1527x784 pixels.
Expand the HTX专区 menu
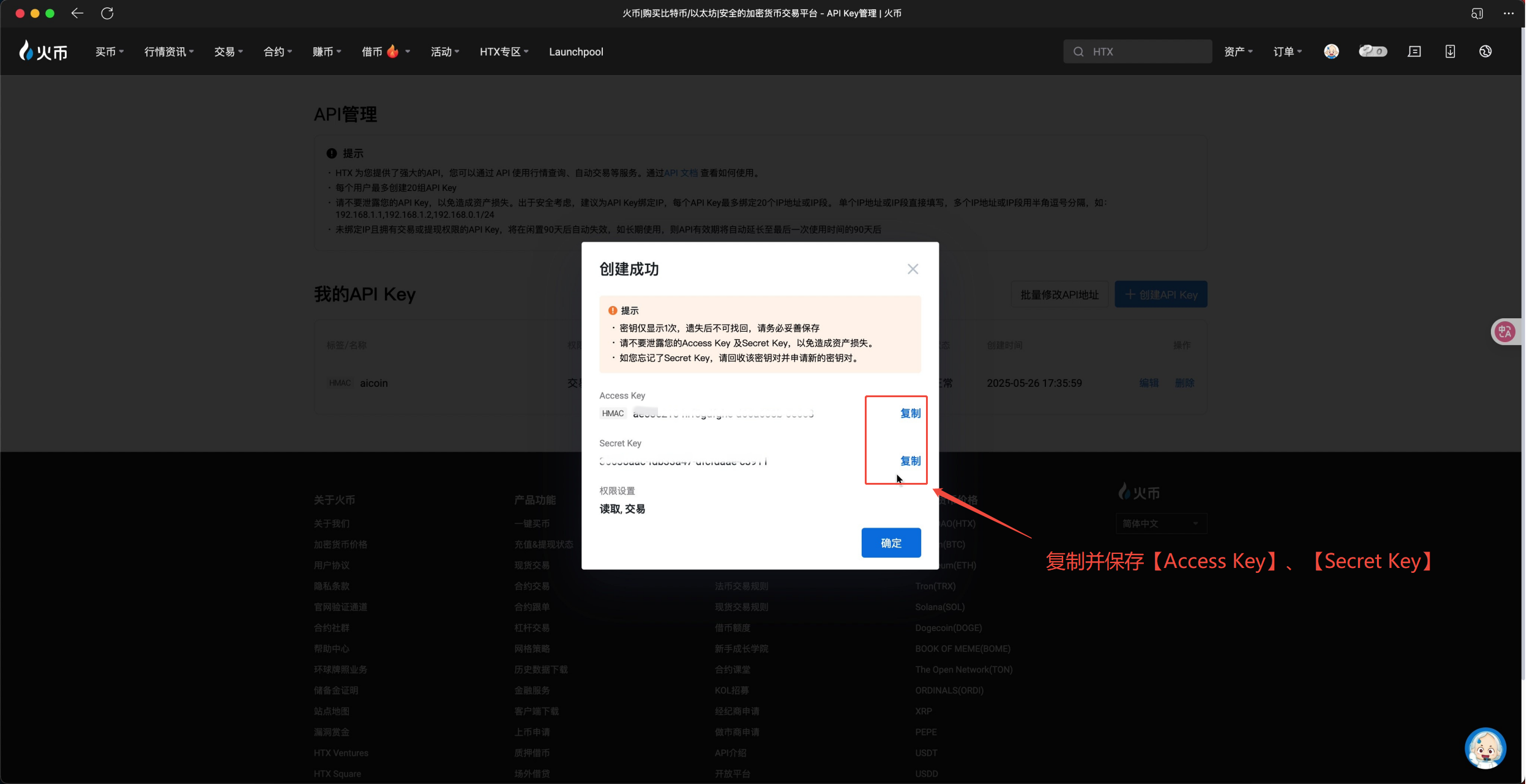tap(504, 52)
